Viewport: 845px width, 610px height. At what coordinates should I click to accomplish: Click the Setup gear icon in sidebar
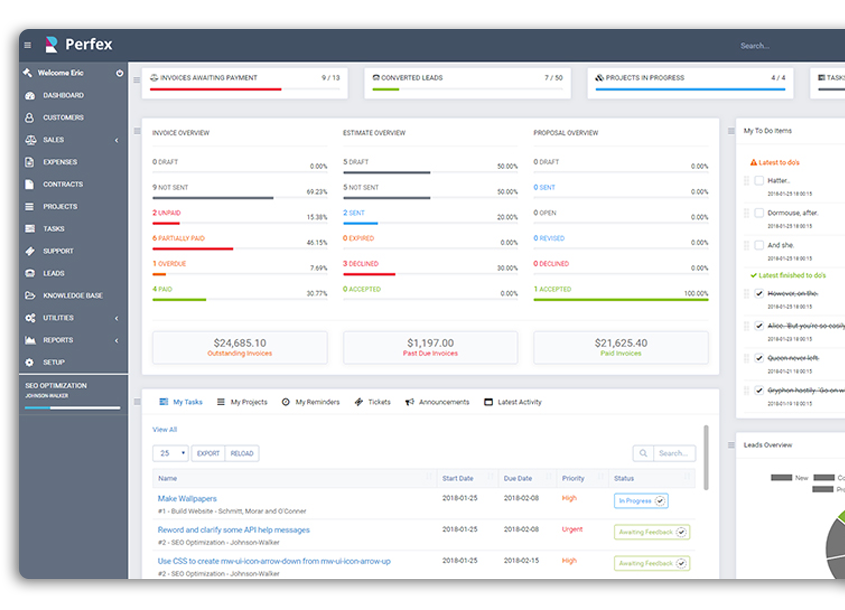click(30, 363)
